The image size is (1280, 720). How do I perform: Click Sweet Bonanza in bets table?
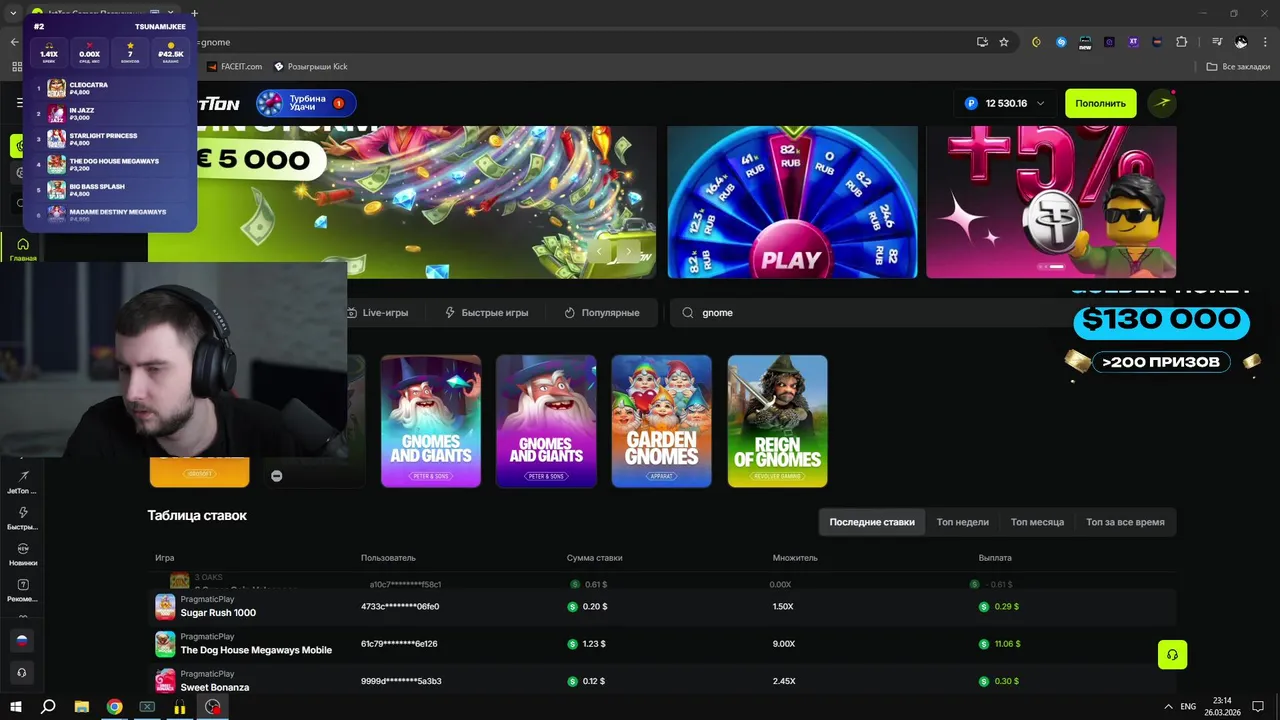coord(215,687)
